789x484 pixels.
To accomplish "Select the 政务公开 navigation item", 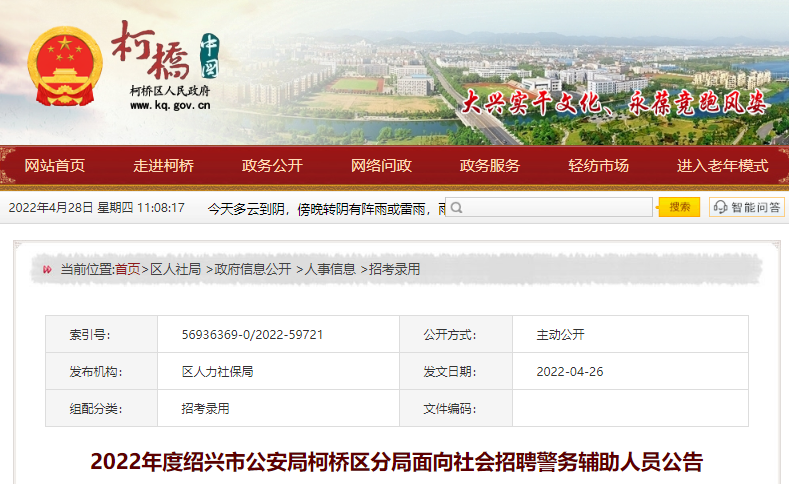I will click(x=272, y=166).
